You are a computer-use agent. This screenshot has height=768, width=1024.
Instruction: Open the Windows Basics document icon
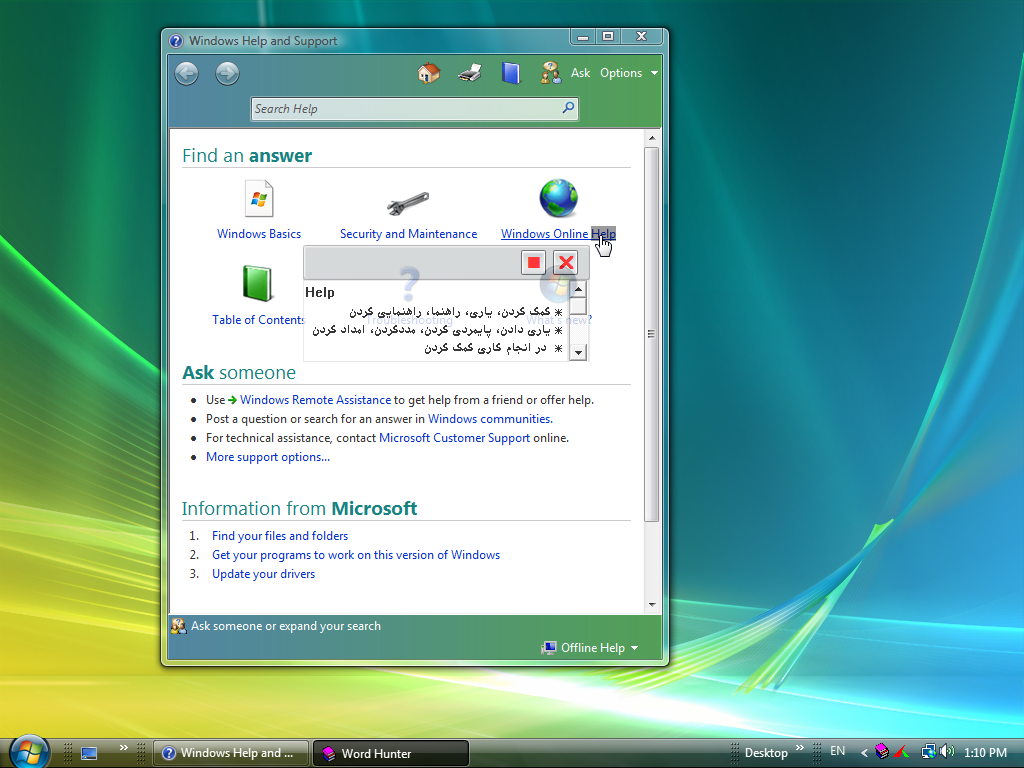coord(259,199)
